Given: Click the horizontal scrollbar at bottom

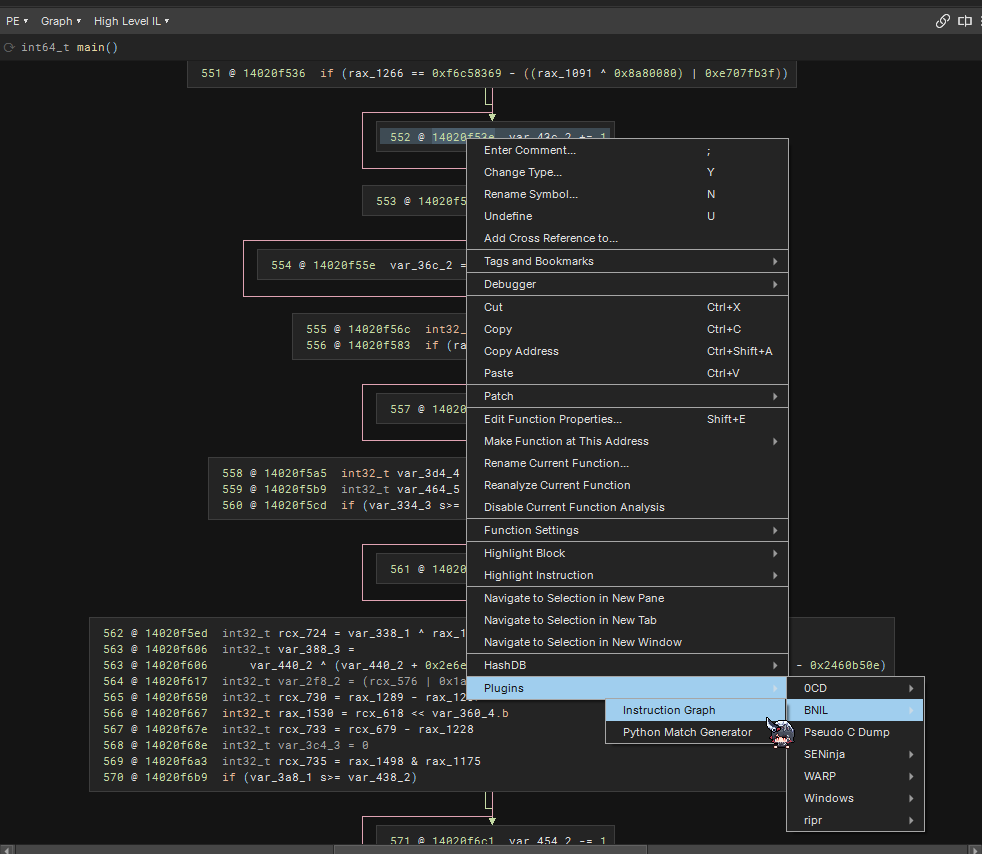Looking at the screenshot, I should 490,849.
